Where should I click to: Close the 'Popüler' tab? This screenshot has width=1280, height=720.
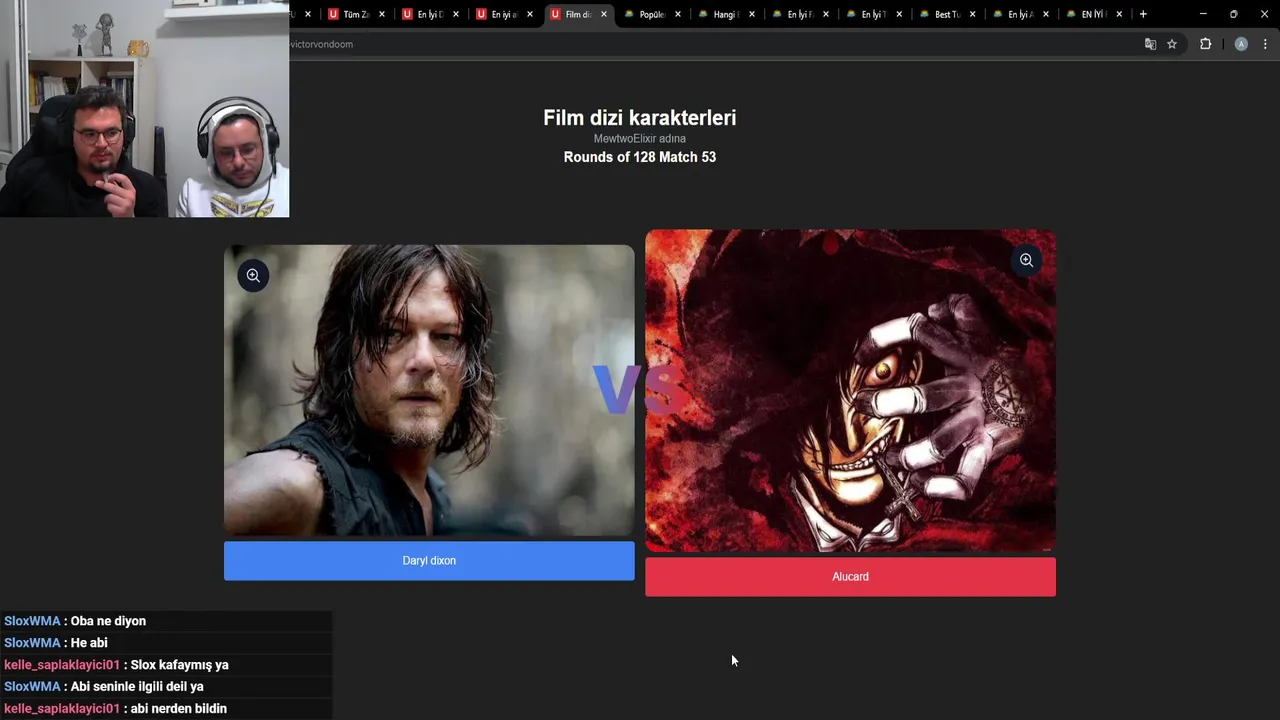coord(678,14)
